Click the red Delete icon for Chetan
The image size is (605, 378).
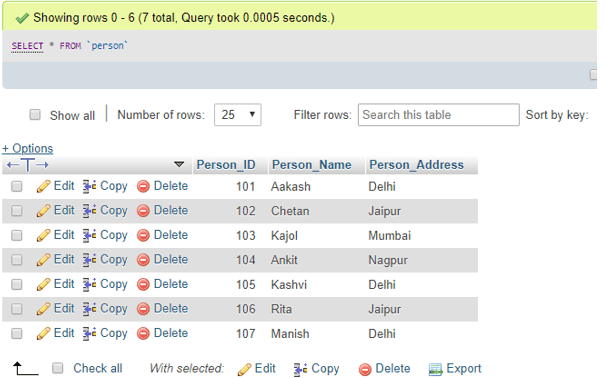[x=143, y=211]
